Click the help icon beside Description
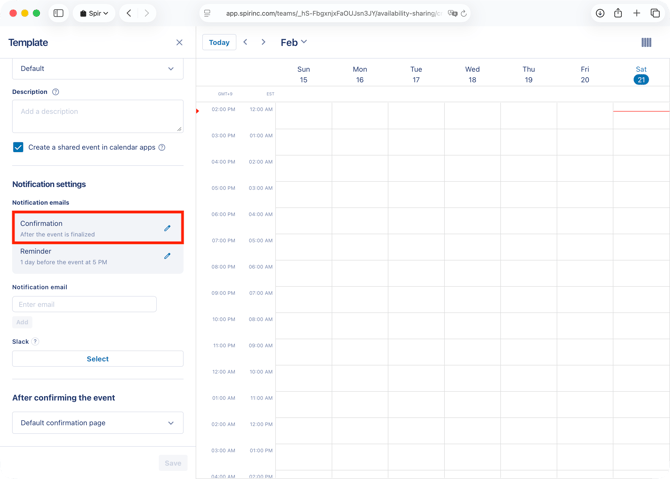 pos(56,92)
